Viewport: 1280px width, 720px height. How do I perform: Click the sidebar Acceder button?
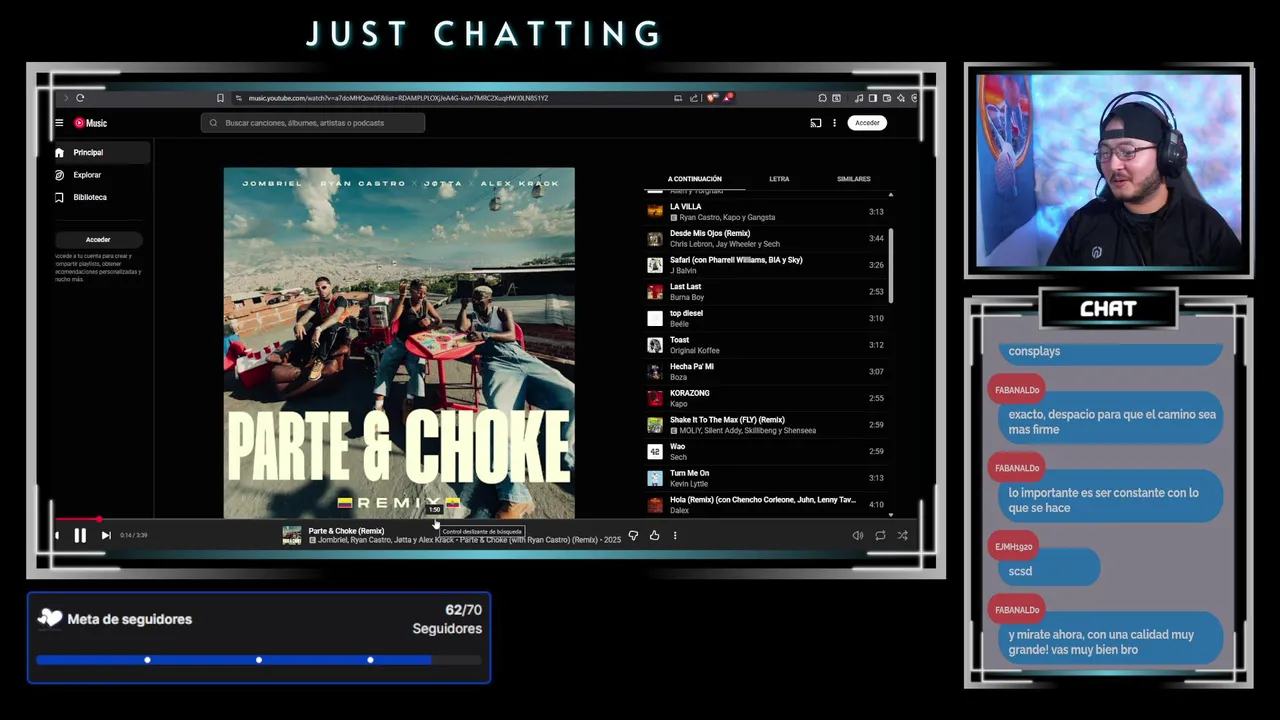pos(98,240)
